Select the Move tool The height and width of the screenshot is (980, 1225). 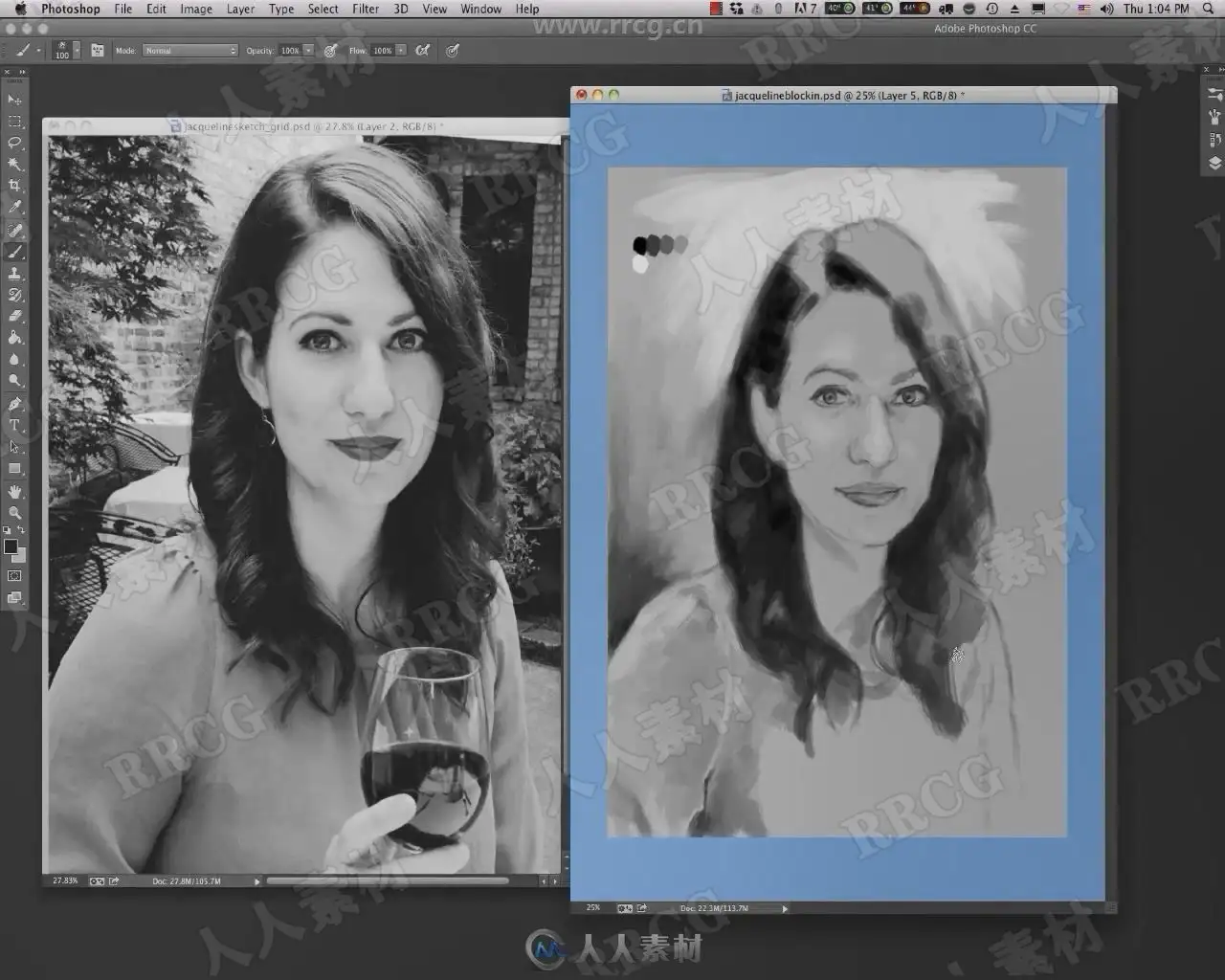tap(14, 100)
